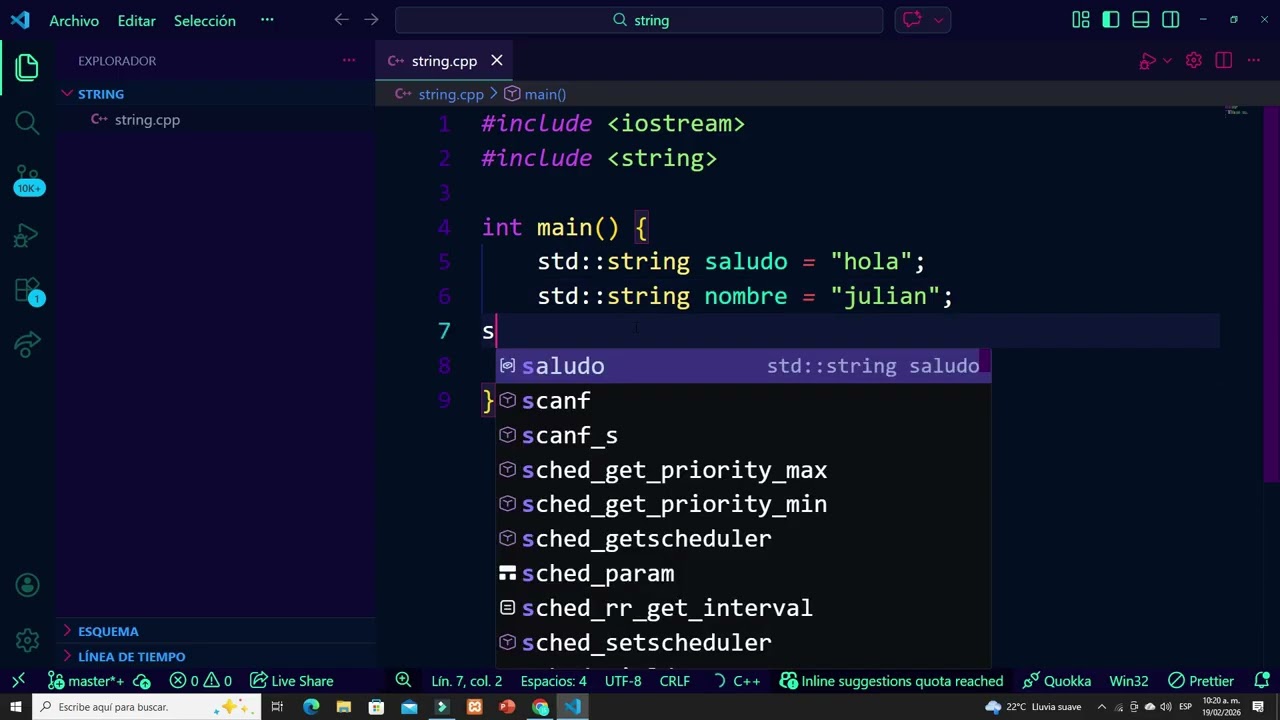
Task: Toggle the bottom panel visibility
Action: pyautogui.click(x=1141, y=20)
